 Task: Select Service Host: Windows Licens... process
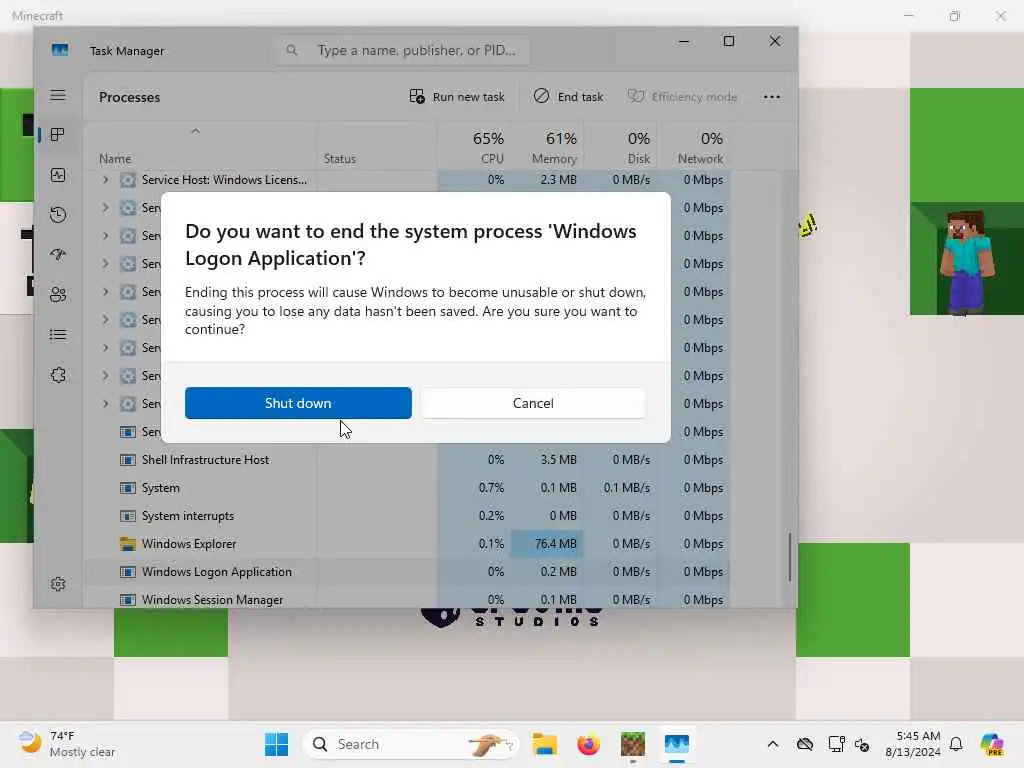pos(224,180)
